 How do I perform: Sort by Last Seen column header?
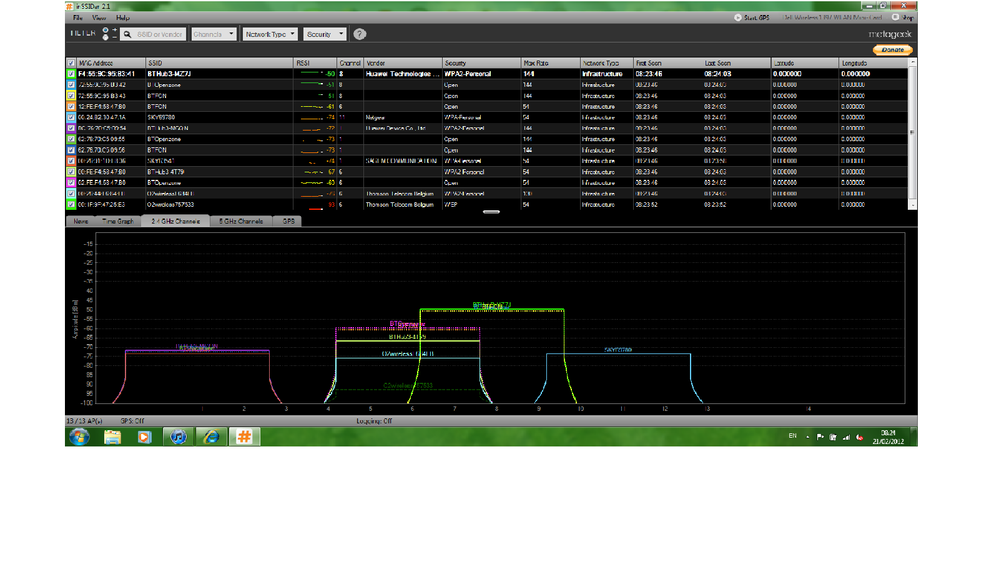coord(737,63)
